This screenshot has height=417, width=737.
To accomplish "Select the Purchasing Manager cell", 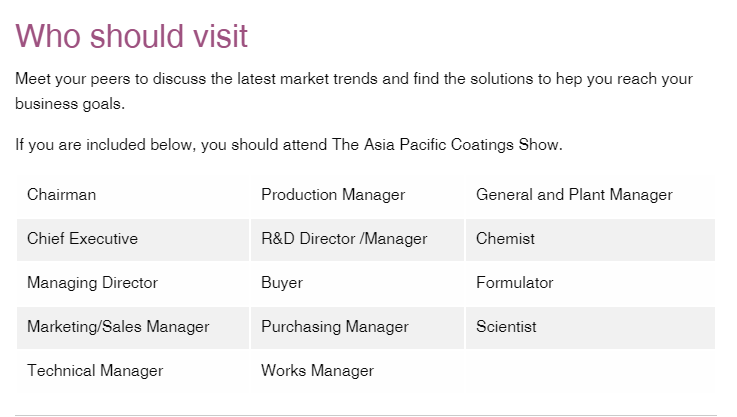I will pyautogui.click(x=335, y=327).
